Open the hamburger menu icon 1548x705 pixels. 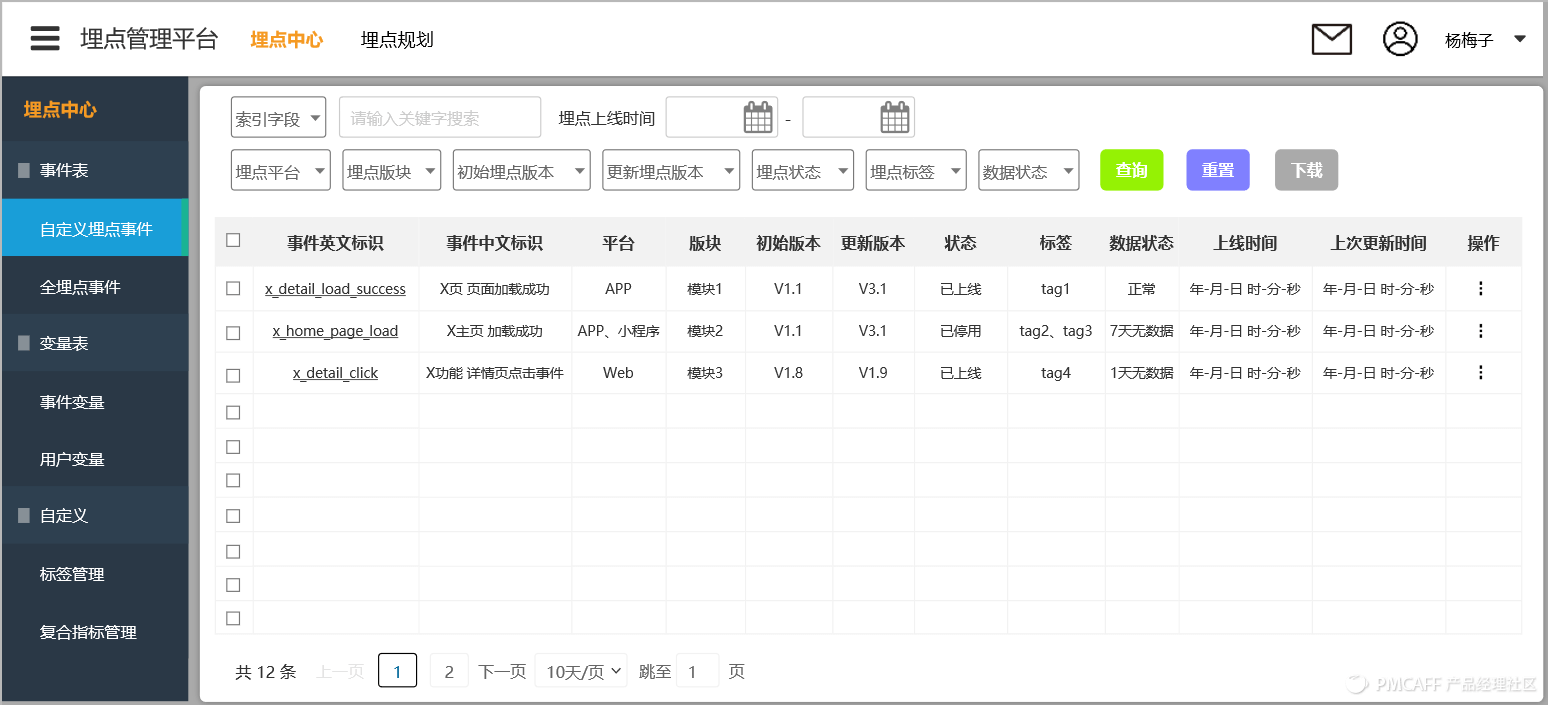[45, 39]
